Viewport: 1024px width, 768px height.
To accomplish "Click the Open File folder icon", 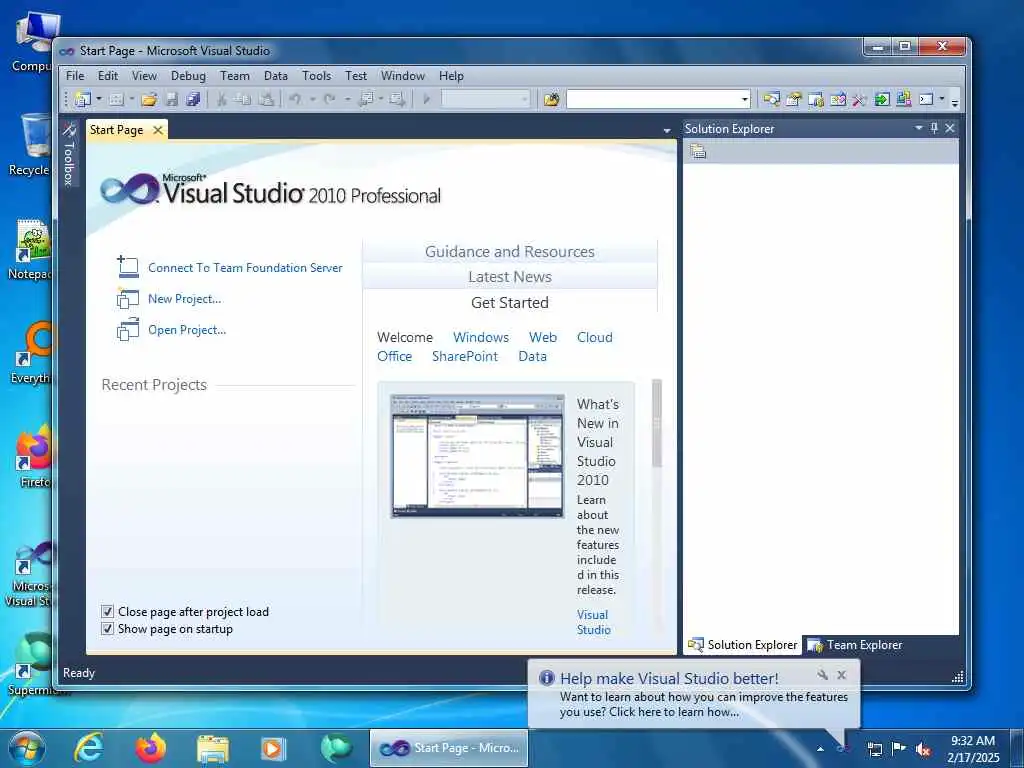I will (x=150, y=99).
